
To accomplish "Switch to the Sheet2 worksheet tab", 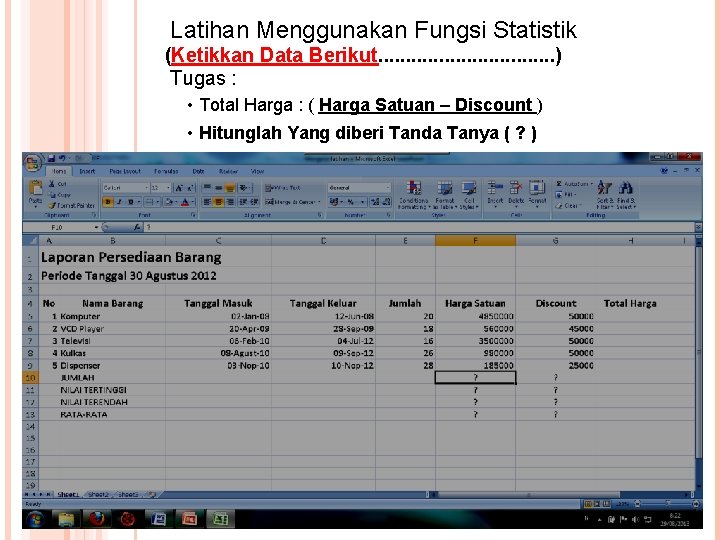I will tap(98, 495).
